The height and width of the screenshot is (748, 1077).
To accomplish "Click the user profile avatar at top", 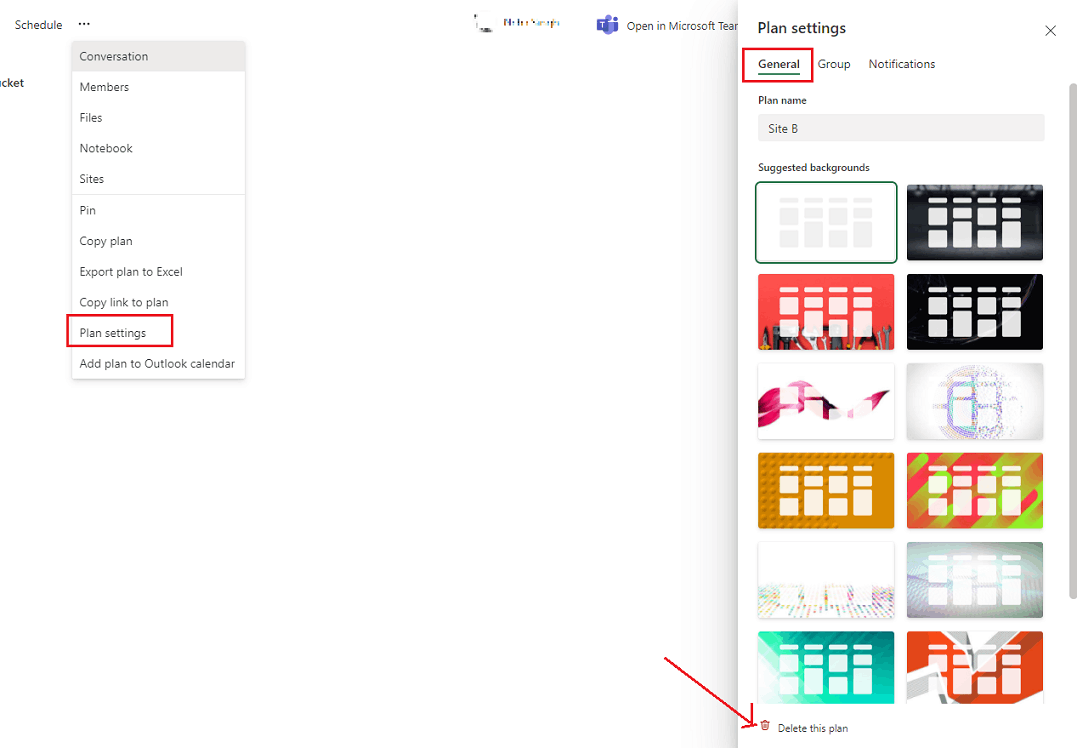I will (483, 22).
